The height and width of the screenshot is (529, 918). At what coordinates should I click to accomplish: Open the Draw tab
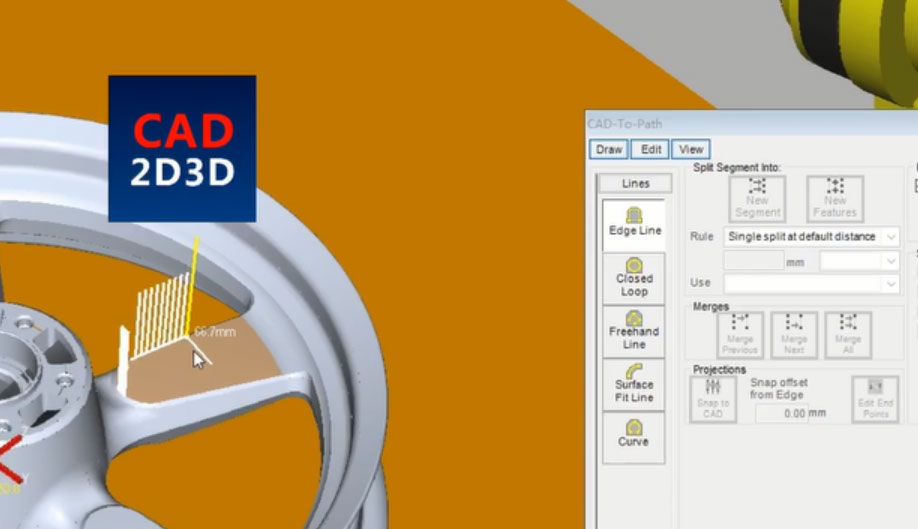609,149
